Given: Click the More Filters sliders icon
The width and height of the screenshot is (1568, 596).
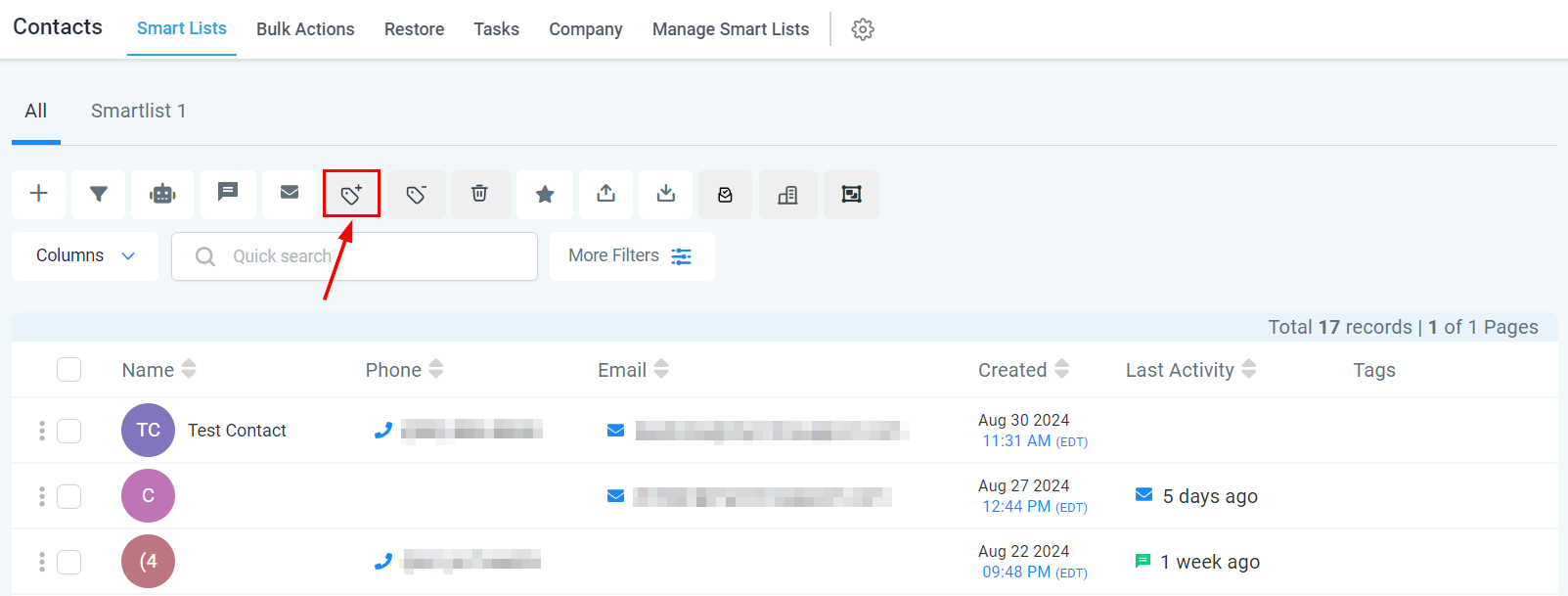Looking at the screenshot, I should click(682, 256).
